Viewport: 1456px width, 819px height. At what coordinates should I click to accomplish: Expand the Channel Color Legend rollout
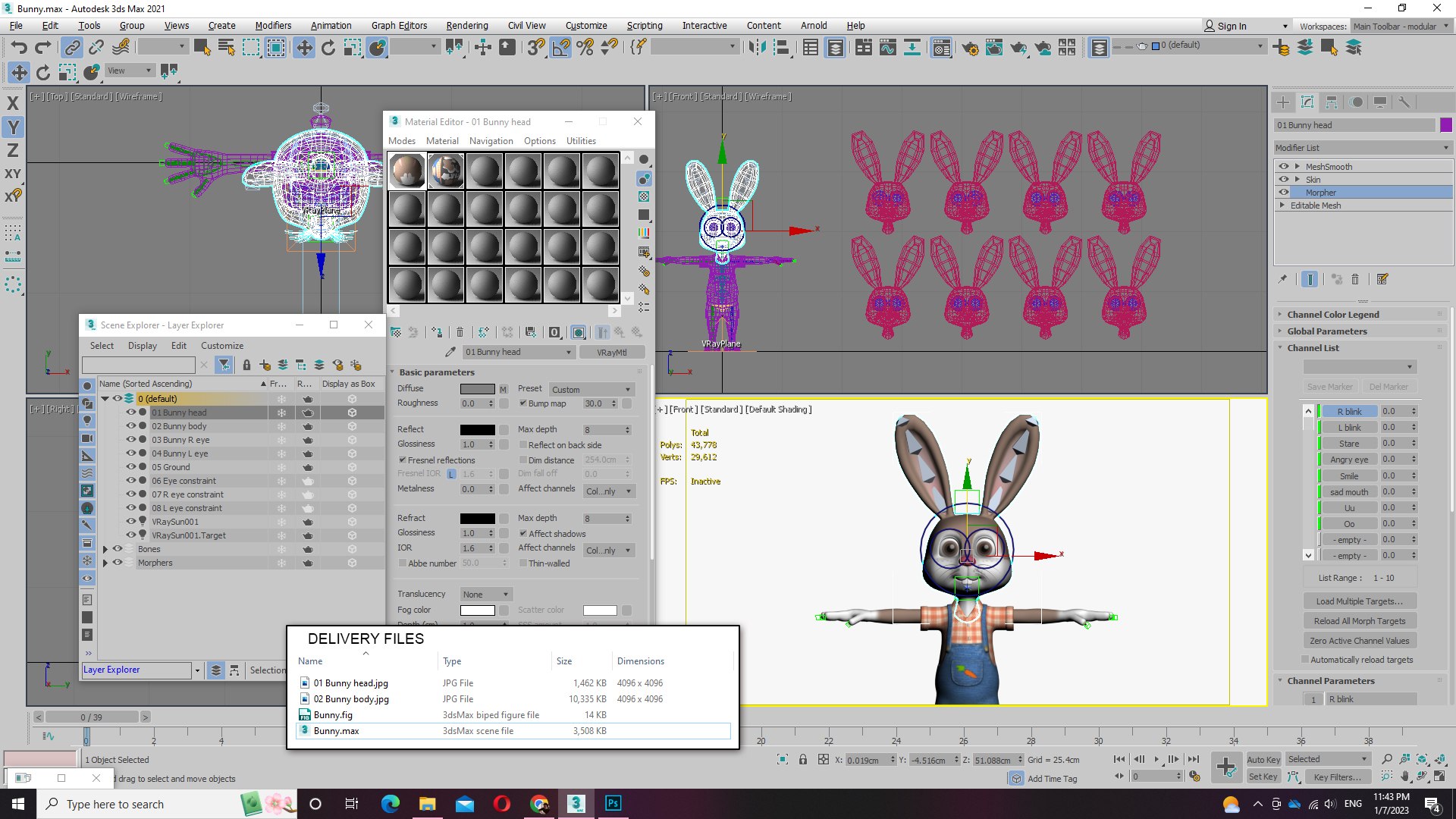(x=1332, y=315)
